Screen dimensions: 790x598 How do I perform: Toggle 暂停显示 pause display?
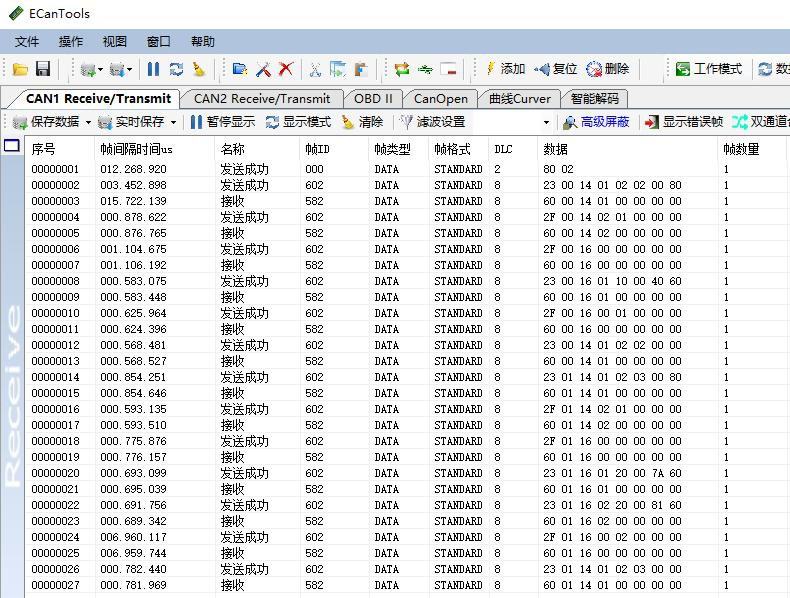click(222, 122)
